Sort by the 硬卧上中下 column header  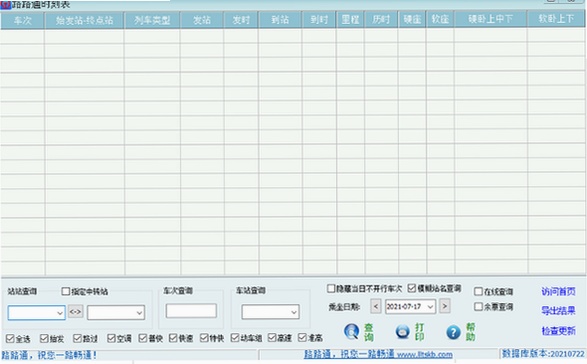click(x=490, y=19)
